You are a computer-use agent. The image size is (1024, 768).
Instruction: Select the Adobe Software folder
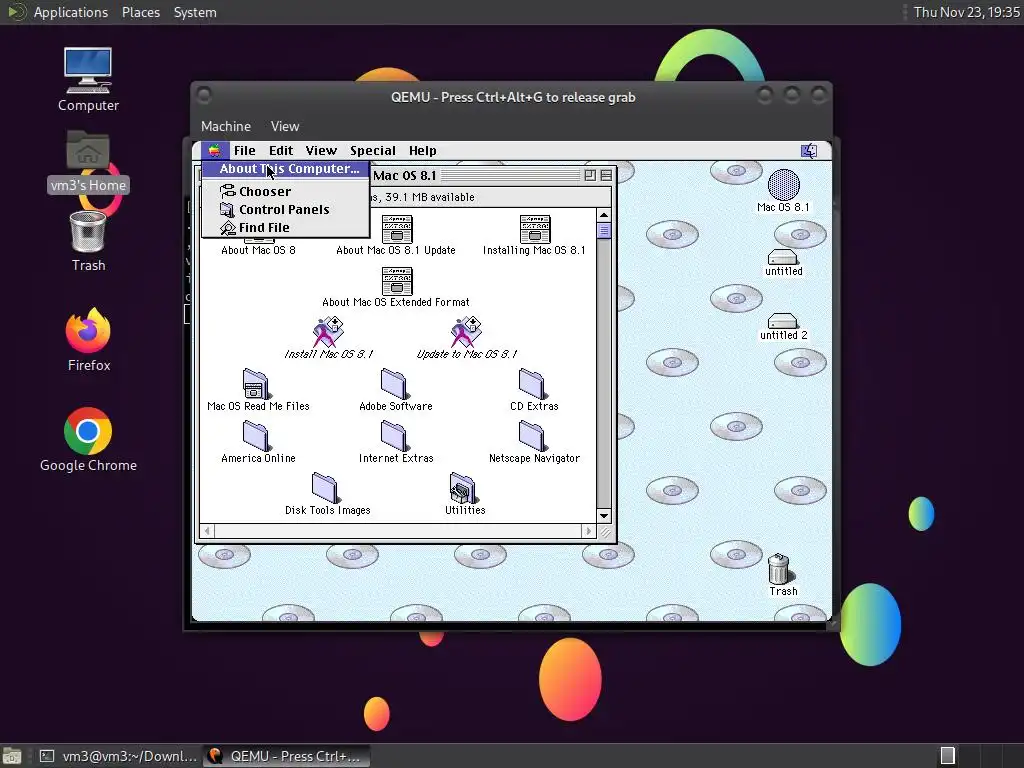click(395, 390)
